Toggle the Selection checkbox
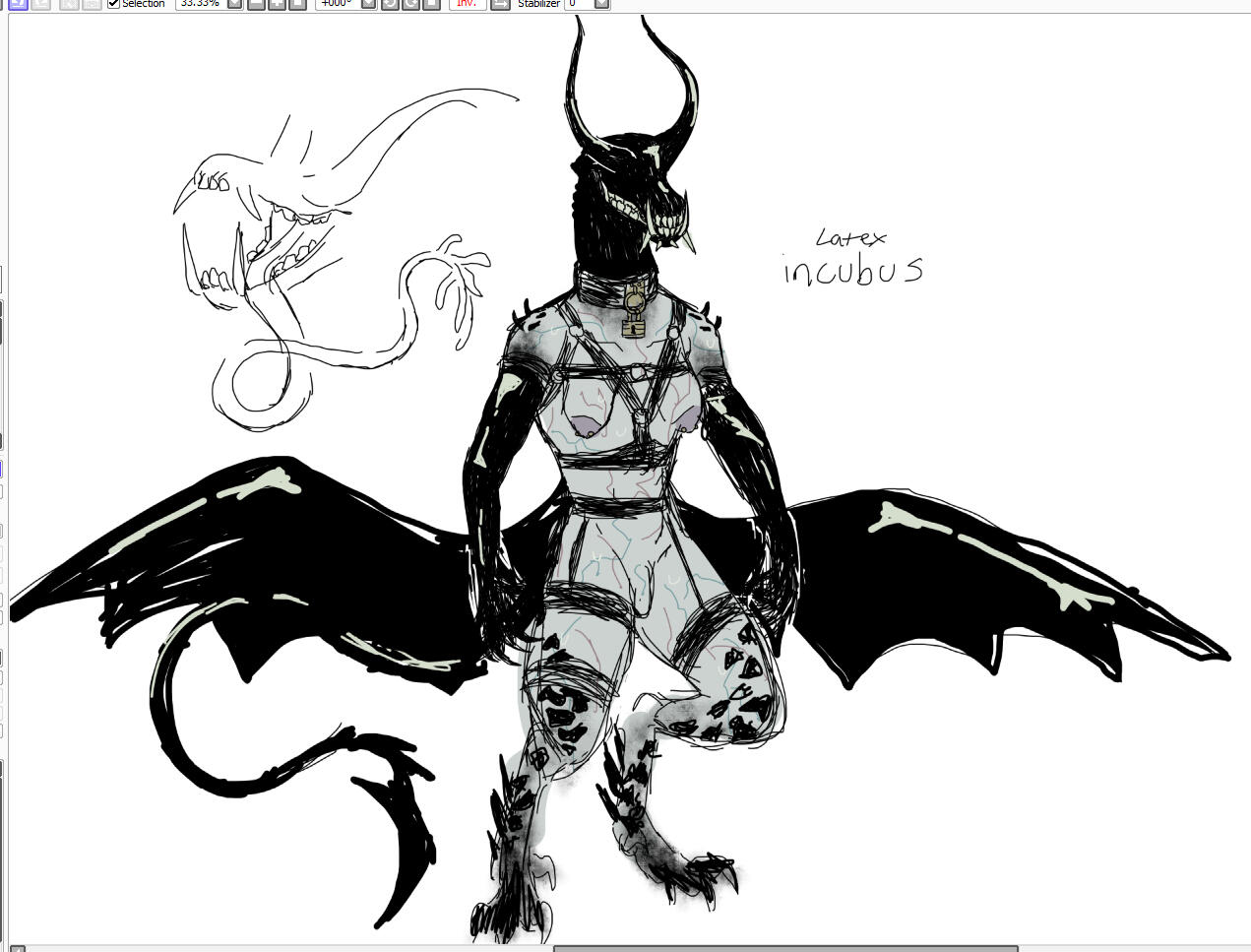The height and width of the screenshot is (952, 1251). click(x=113, y=3)
